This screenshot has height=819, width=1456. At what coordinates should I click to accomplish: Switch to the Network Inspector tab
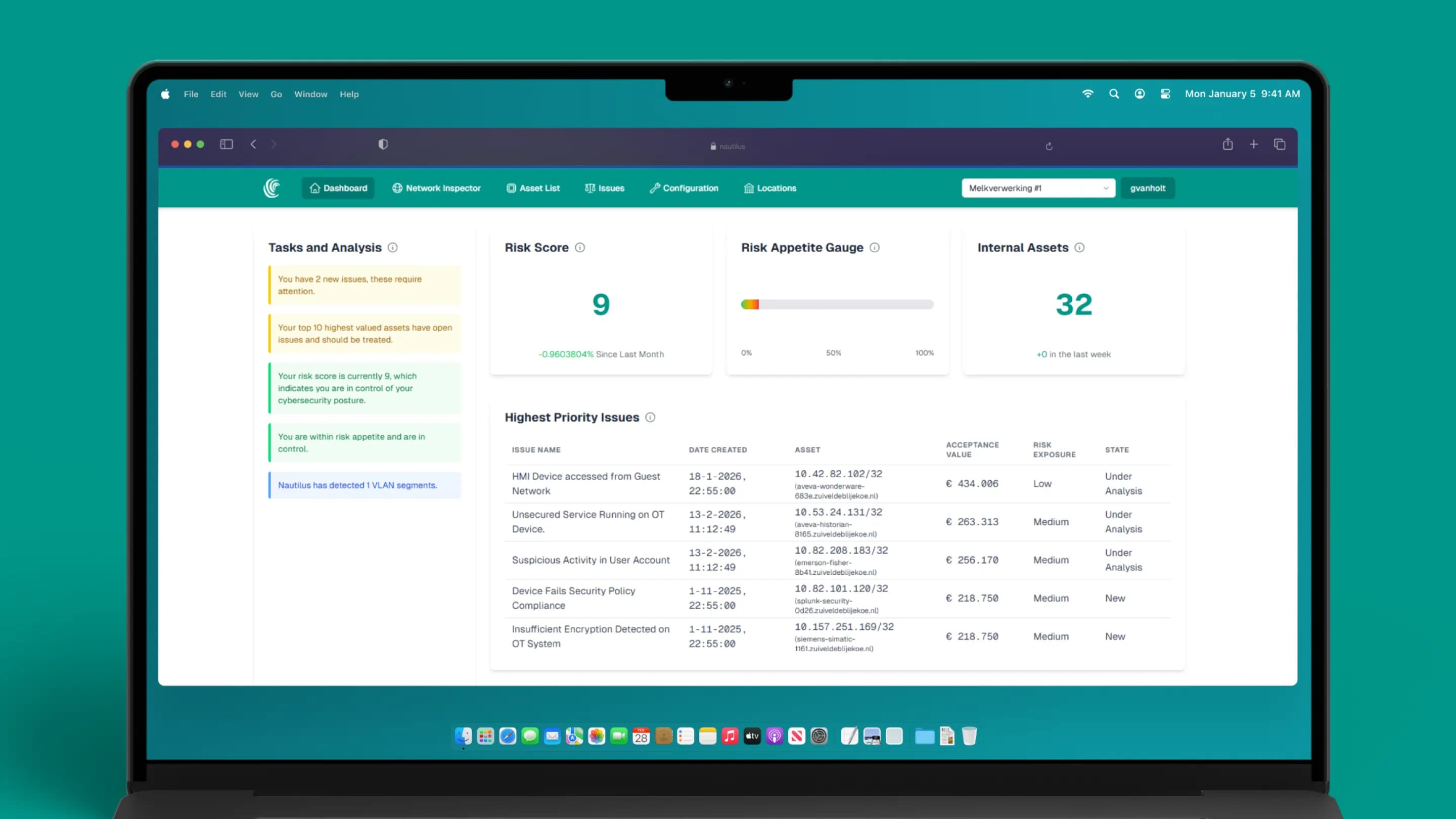tap(436, 188)
